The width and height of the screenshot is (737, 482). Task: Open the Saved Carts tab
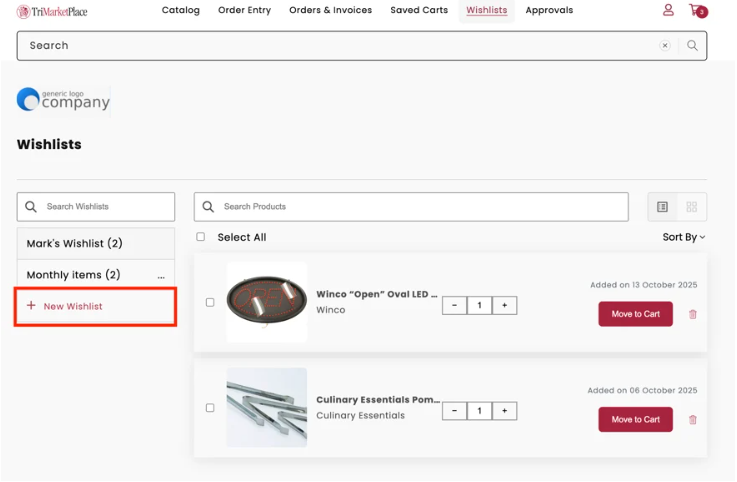[x=419, y=10]
